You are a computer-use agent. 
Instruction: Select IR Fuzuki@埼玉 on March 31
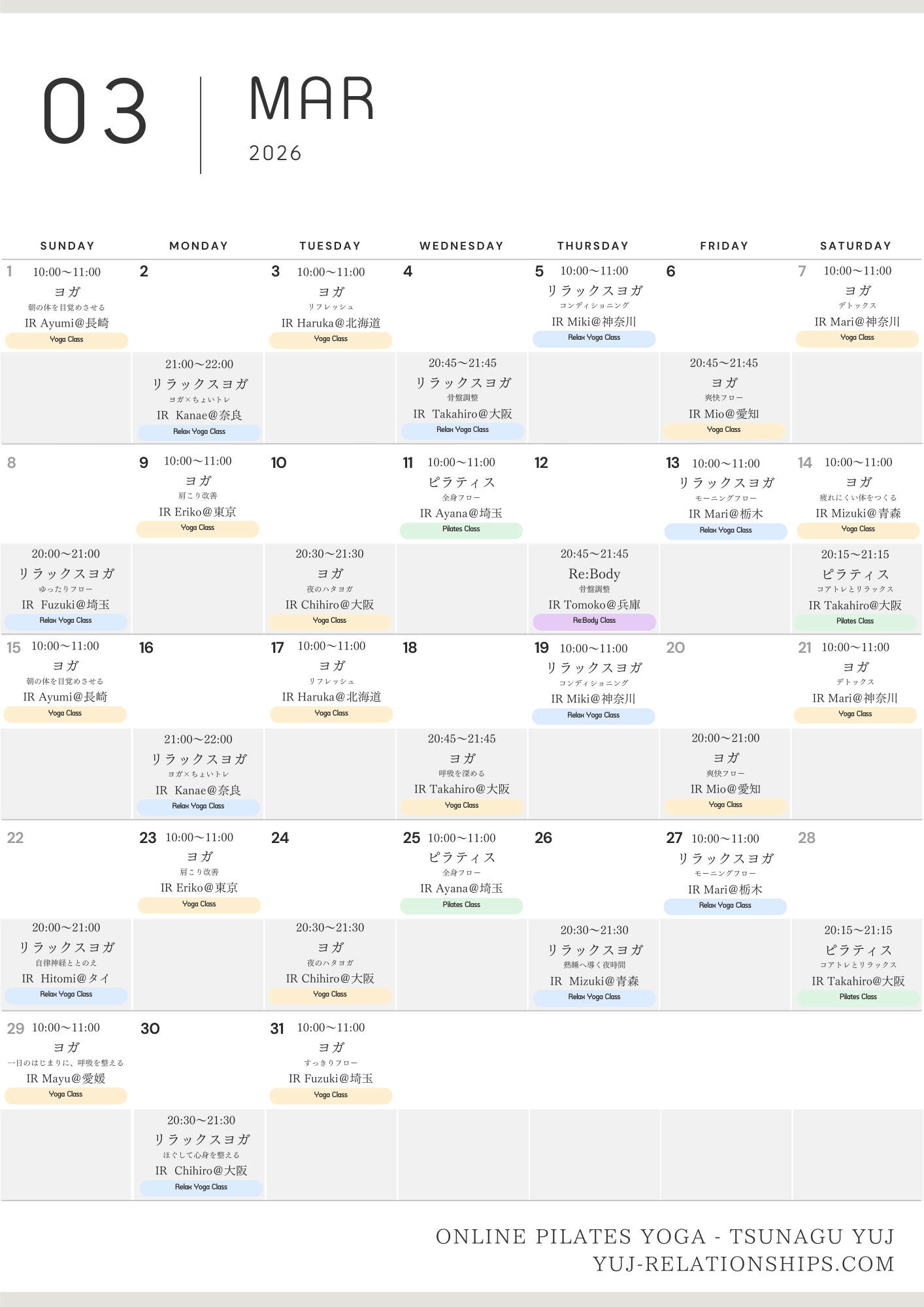[x=331, y=1079]
